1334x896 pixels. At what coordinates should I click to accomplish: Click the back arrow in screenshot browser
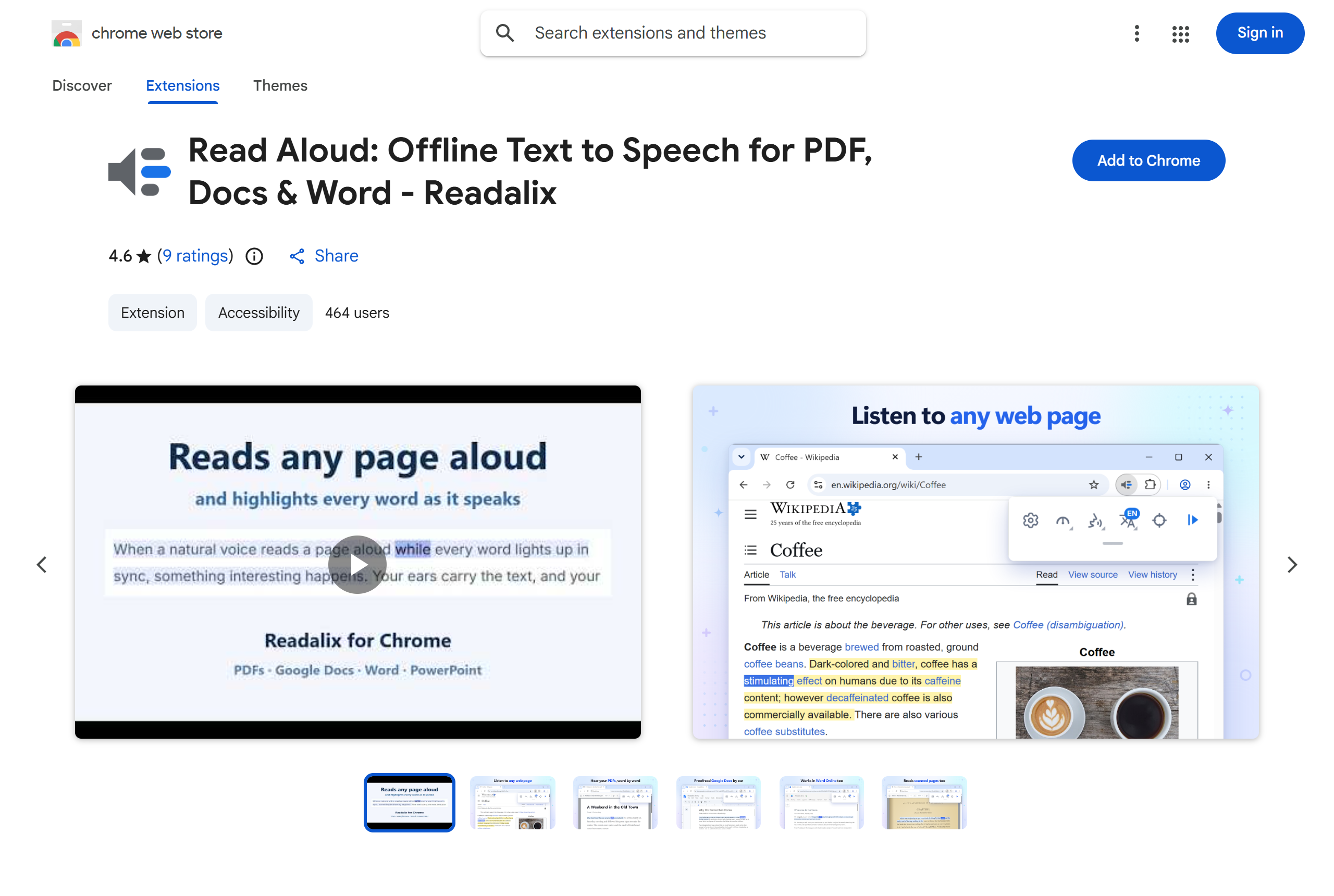click(743, 484)
